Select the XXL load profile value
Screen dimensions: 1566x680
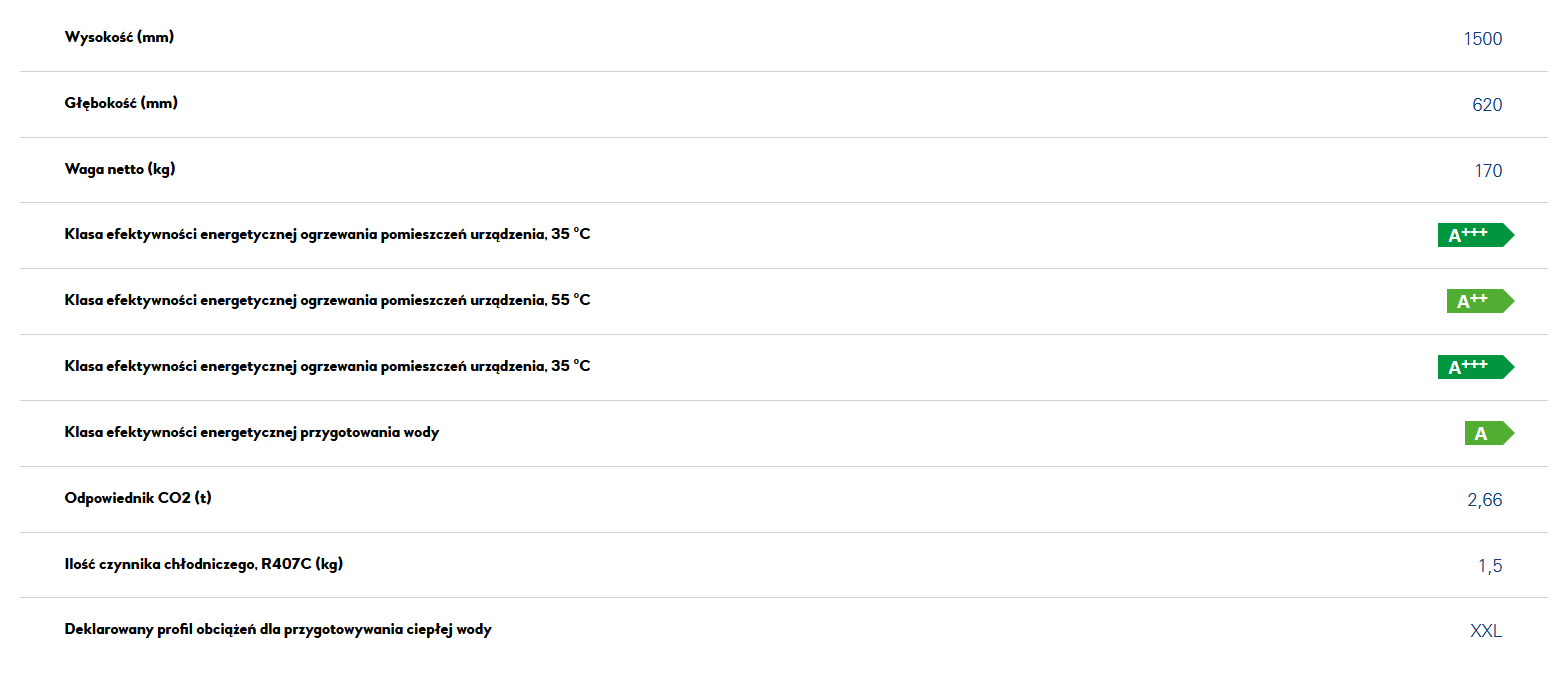pyautogui.click(x=1486, y=631)
